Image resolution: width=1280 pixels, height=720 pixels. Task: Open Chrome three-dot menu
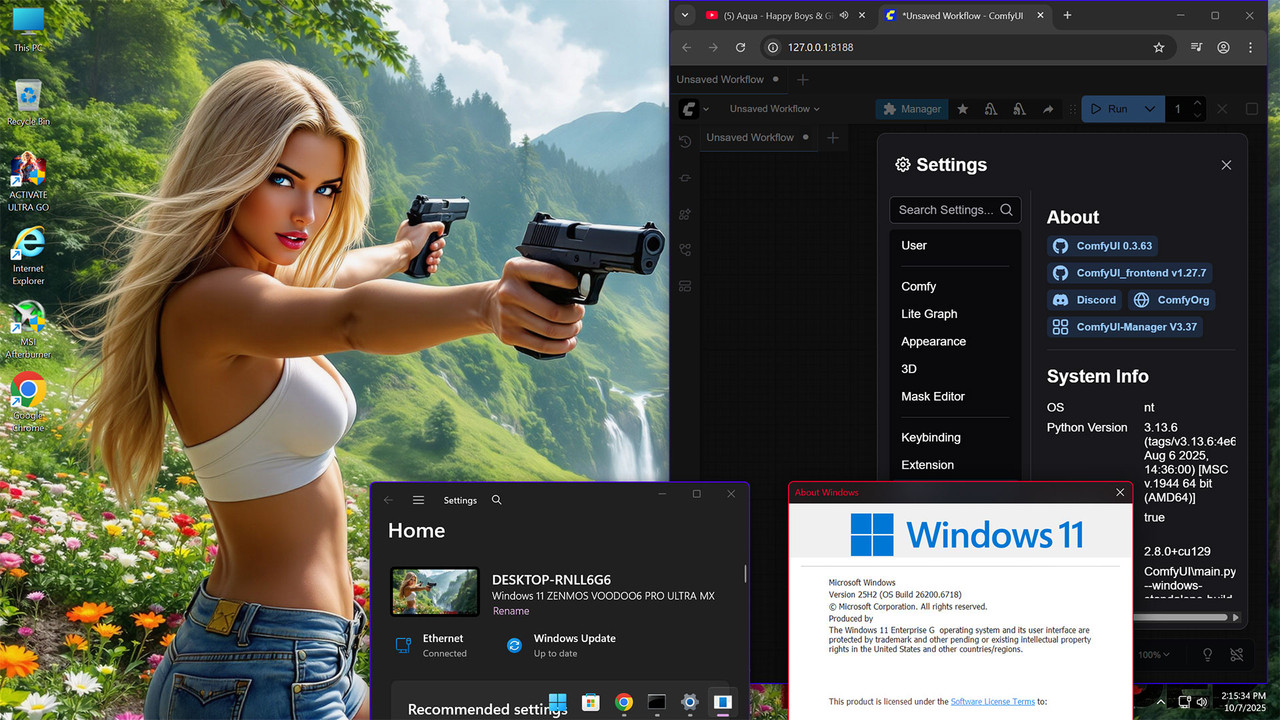(x=1251, y=47)
